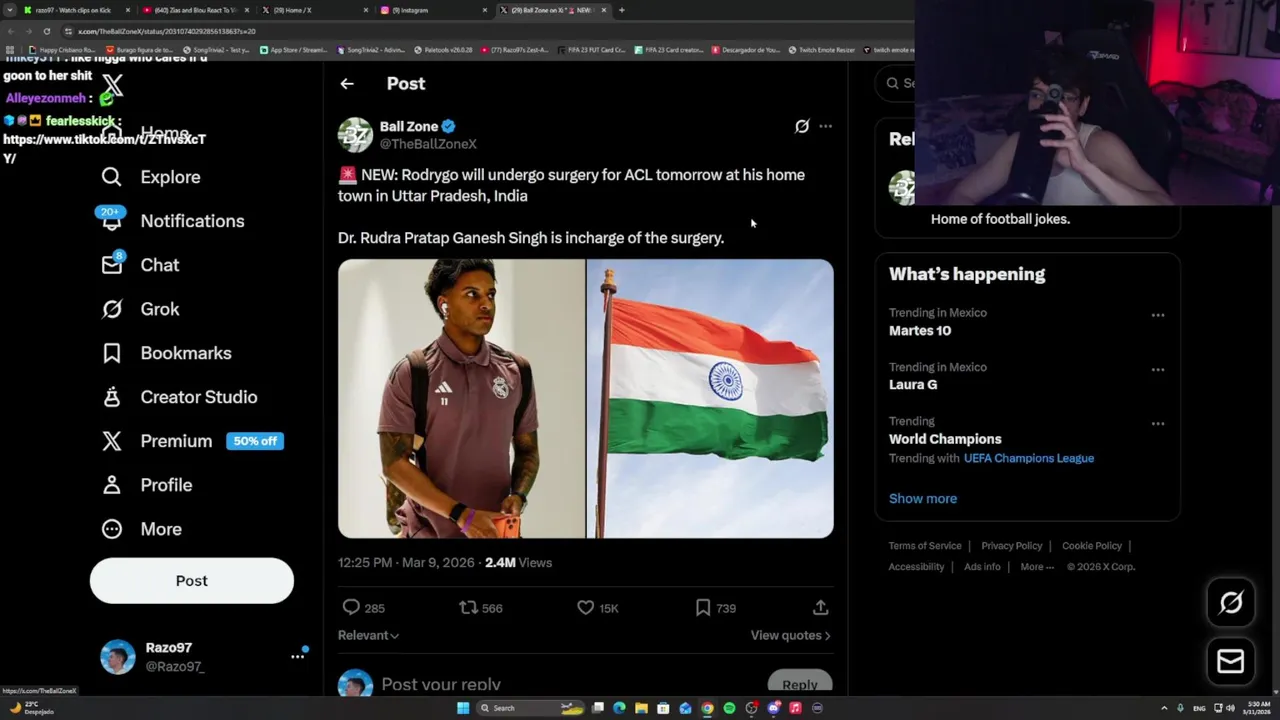This screenshot has height=720, width=1280.
Task: Click the search box in right column
Action: [895, 83]
